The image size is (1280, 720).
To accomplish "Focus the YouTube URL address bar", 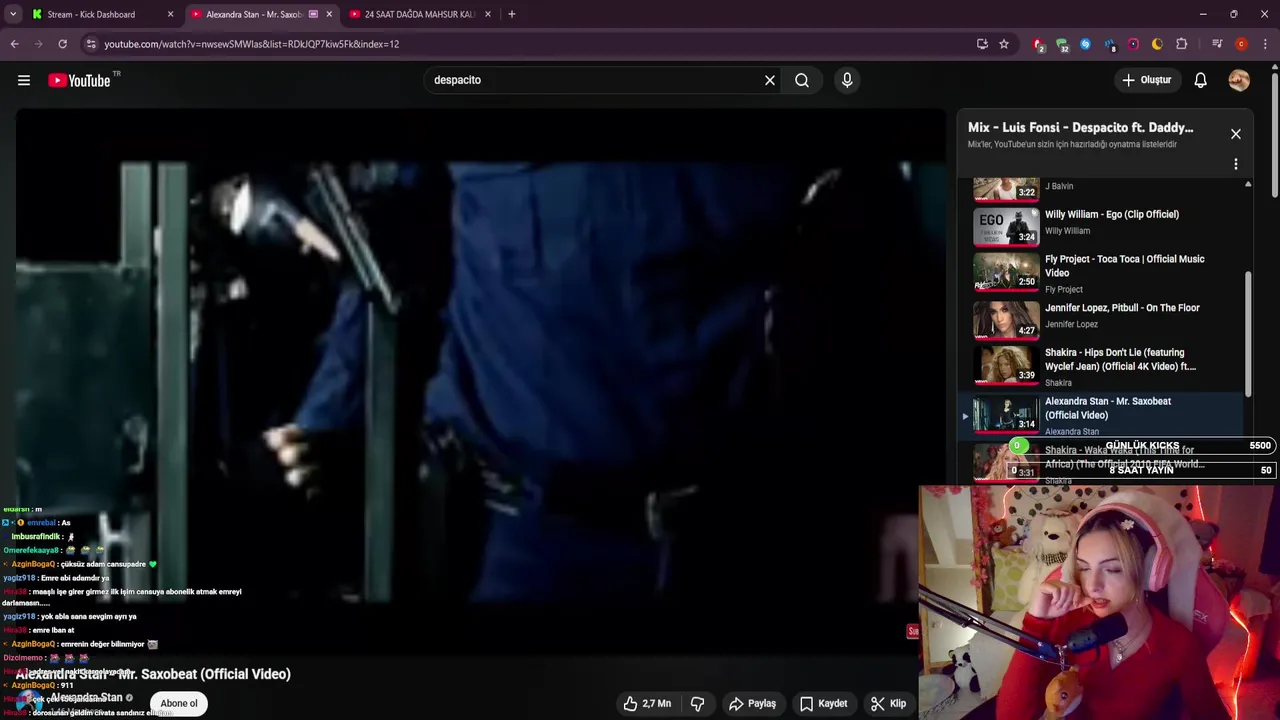I will pos(530,44).
